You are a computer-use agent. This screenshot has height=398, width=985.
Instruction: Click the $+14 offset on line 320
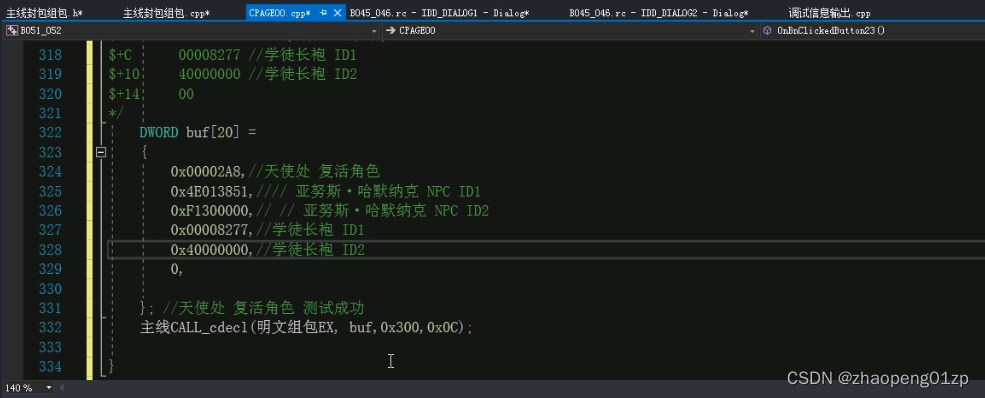coord(124,94)
